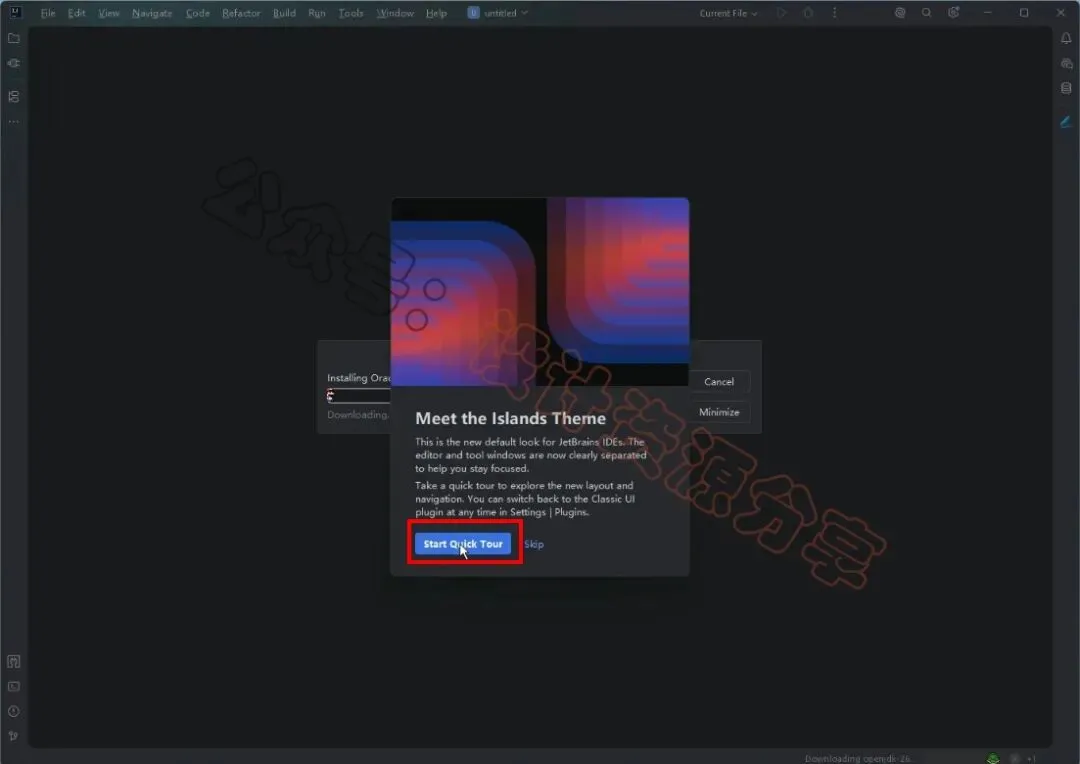Open the Database tool window icon
The width and height of the screenshot is (1080, 764).
click(1066, 88)
